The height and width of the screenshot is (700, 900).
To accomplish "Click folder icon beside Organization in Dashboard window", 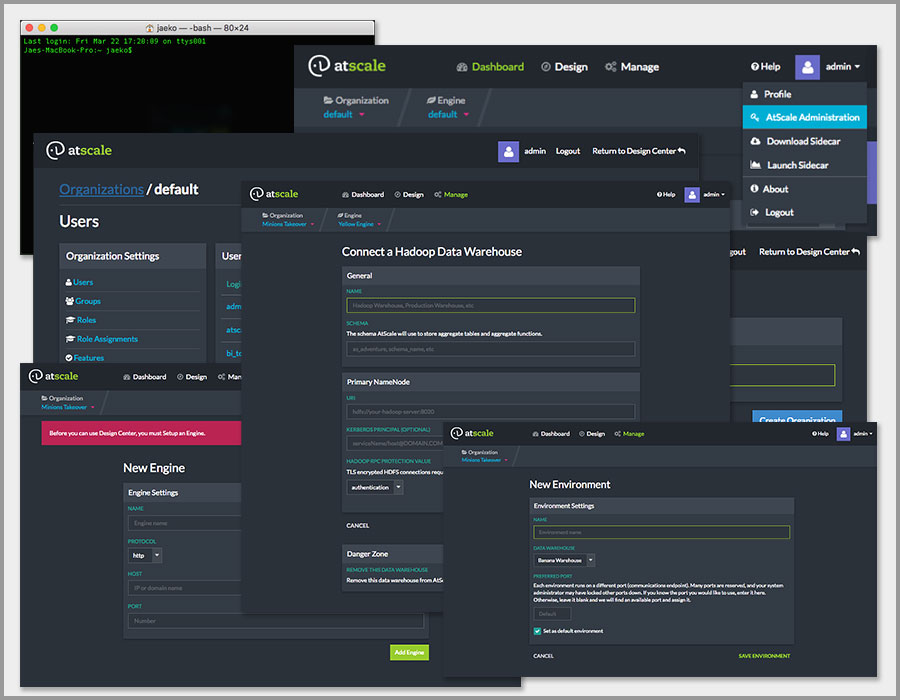I will coord(328,100).
